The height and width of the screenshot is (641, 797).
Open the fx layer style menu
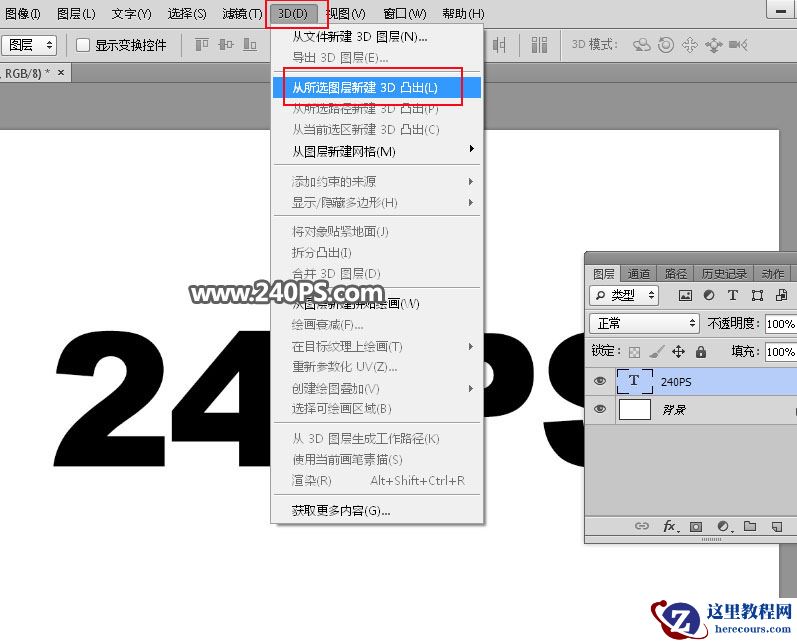click(x=670, y=526)
